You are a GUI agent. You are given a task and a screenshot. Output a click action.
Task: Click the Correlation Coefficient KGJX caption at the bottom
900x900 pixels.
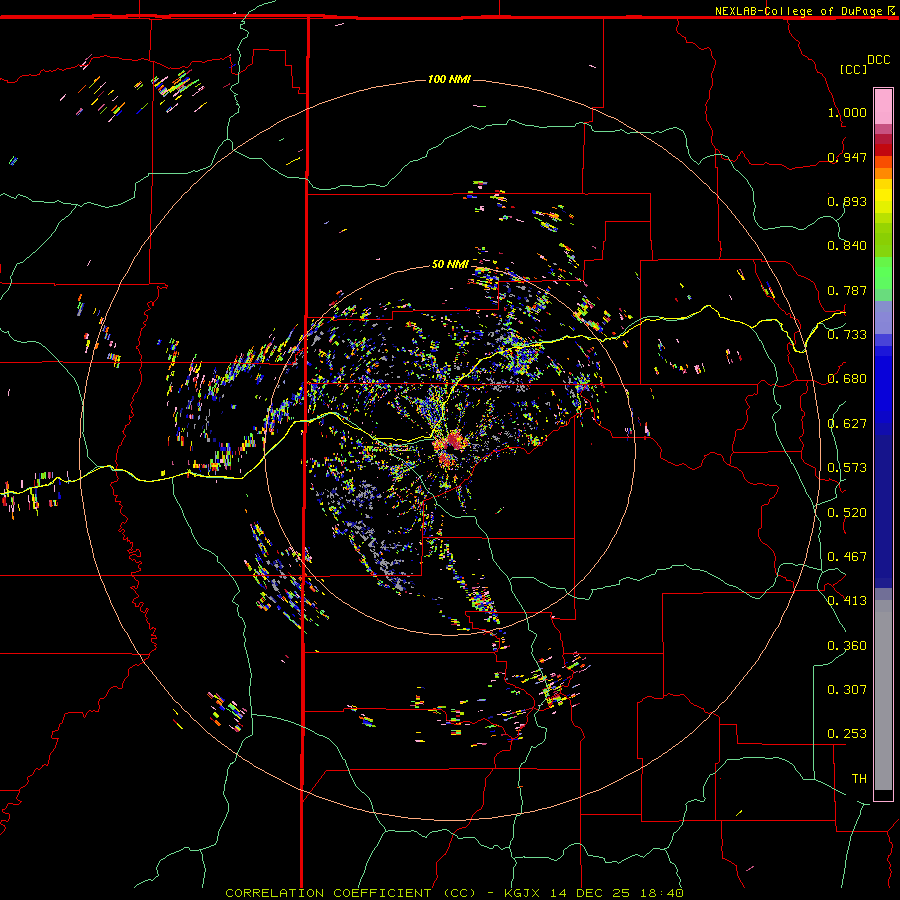(x=454, y=893)
